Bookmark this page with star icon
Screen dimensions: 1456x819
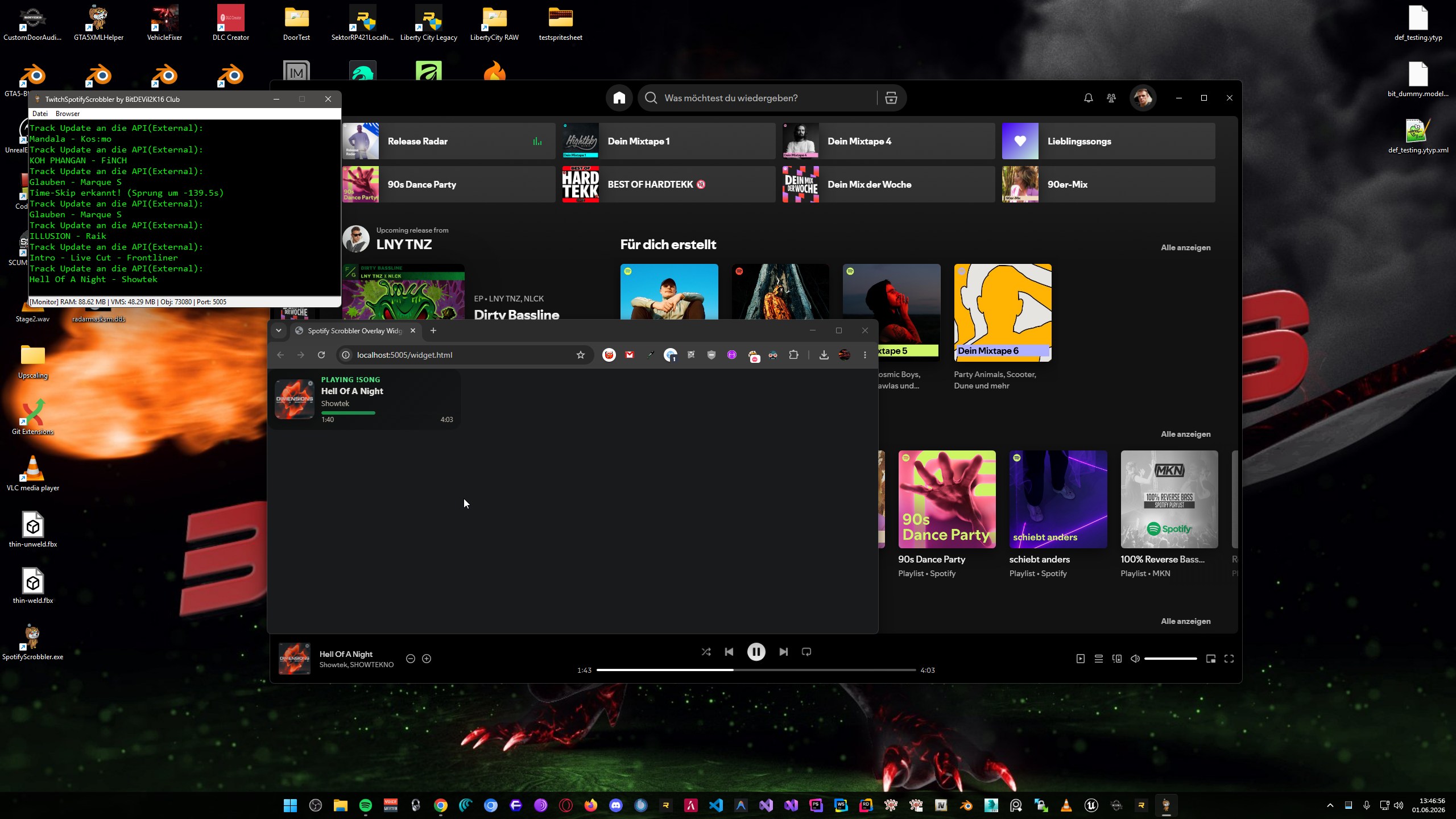(x=581, y=355)
